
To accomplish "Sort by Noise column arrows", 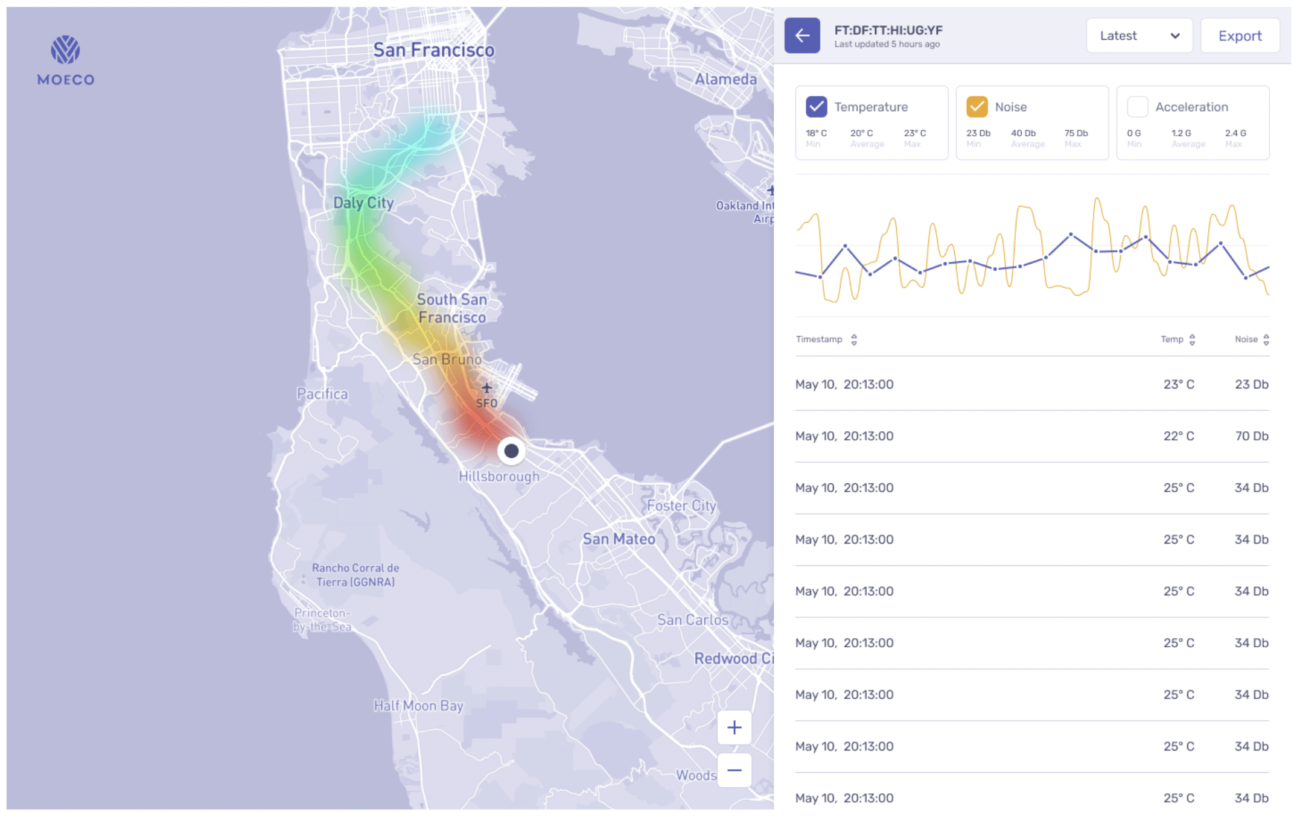I will 1266,340.
